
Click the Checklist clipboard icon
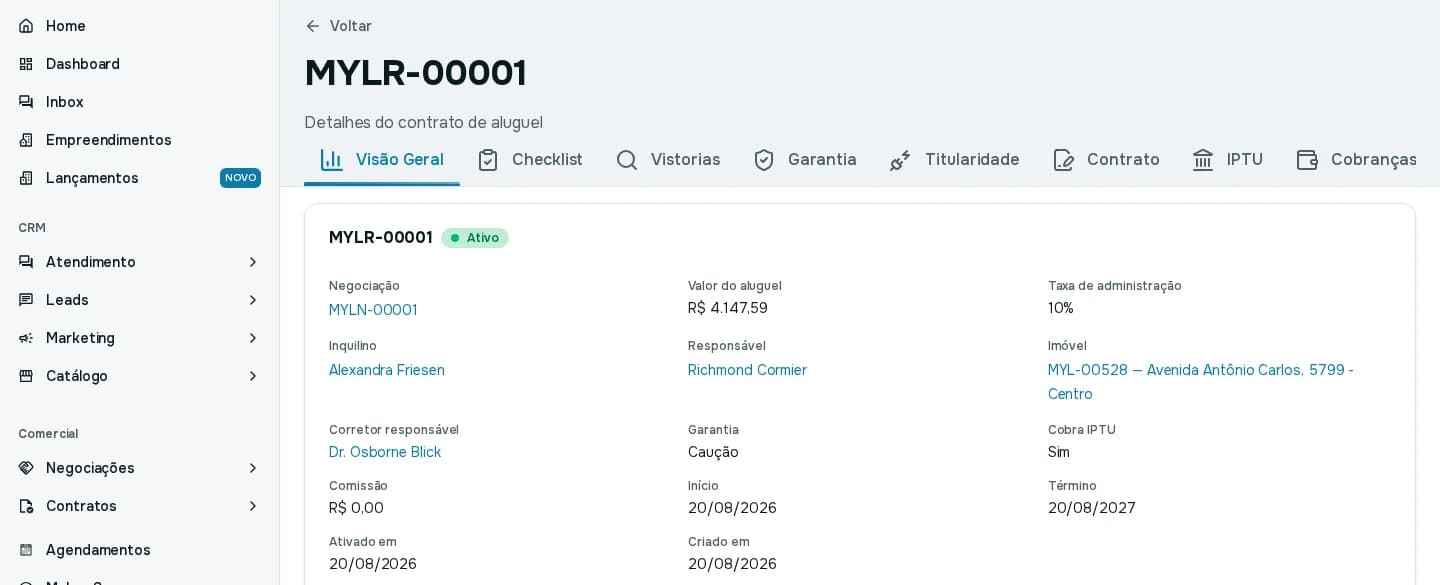coord(488,160)
